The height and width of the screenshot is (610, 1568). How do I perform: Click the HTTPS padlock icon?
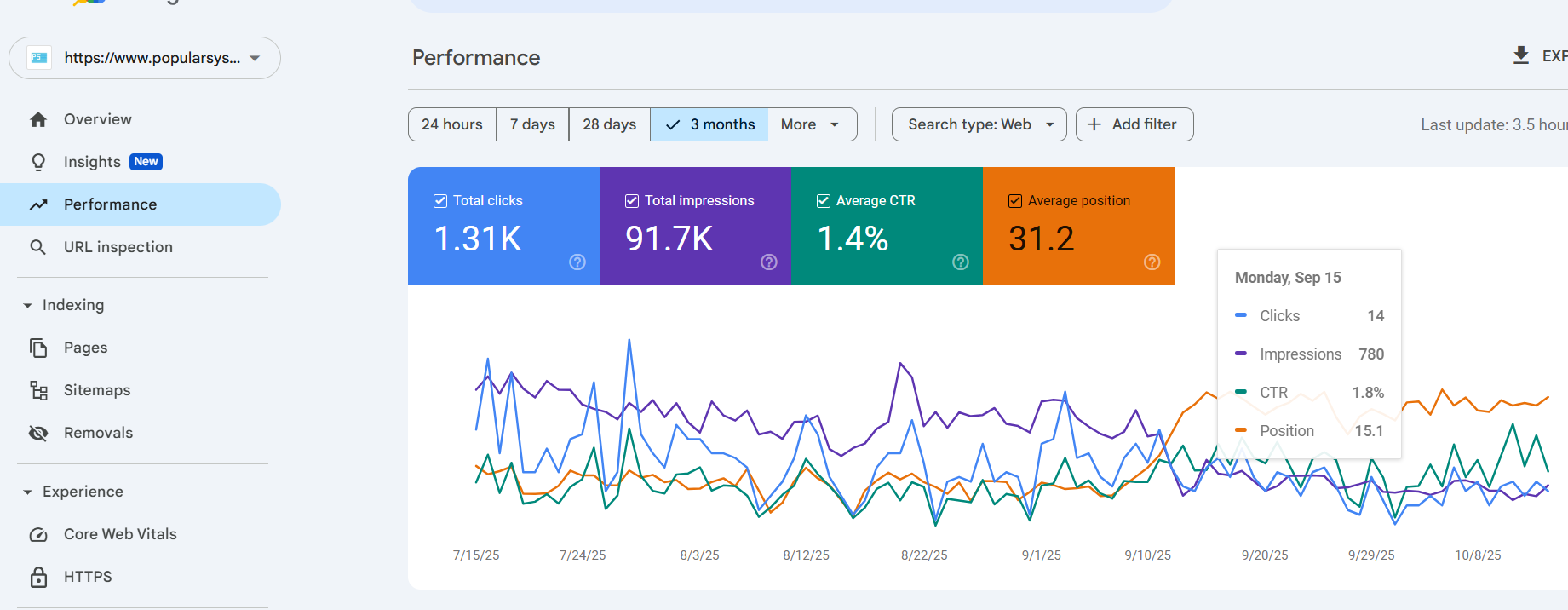pos(38,577)
